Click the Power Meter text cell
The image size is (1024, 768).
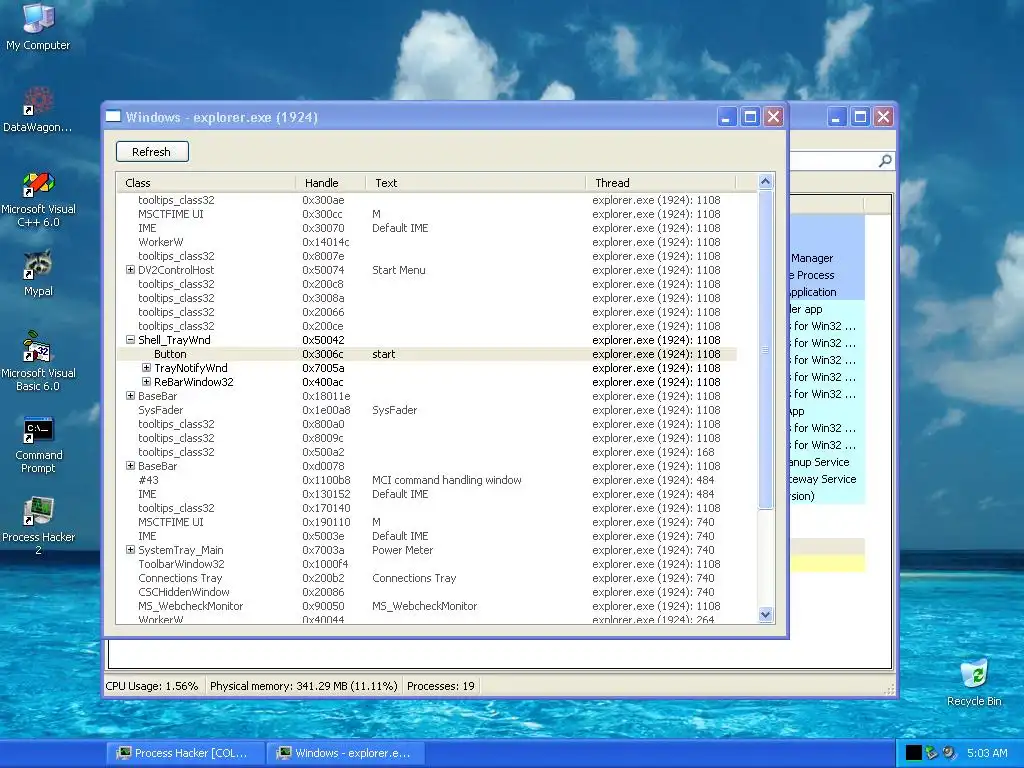click(402, 550)
